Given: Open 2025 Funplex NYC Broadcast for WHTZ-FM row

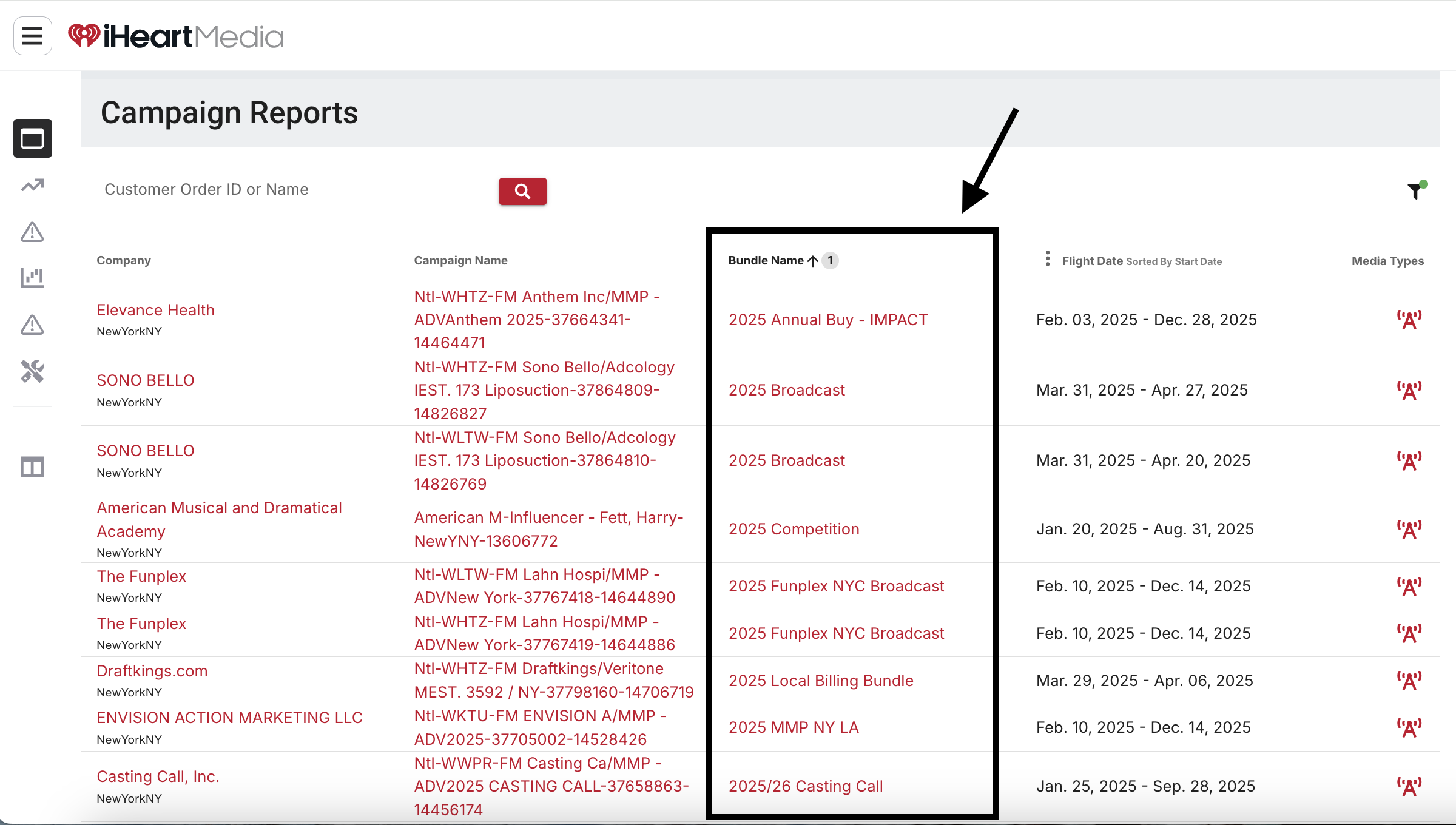Looking at the screenshot, I should [x=837, y=634].
